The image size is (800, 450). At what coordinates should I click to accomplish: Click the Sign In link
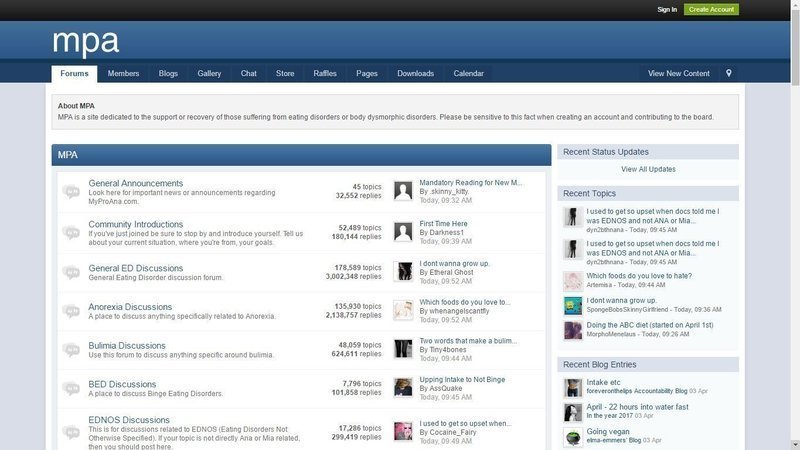click(x=667, y=9)
